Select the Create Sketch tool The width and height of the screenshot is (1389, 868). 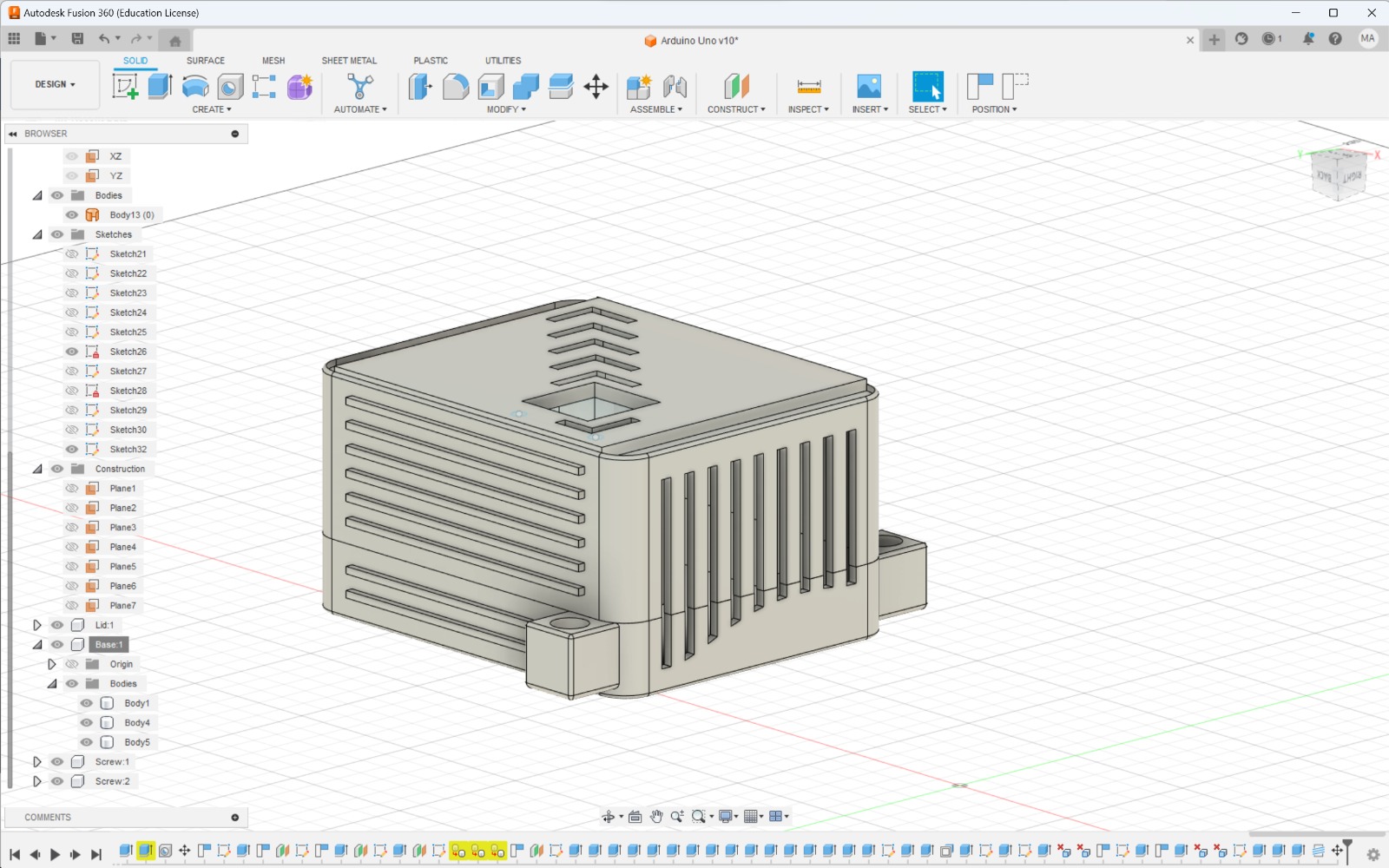pos(125,86)
